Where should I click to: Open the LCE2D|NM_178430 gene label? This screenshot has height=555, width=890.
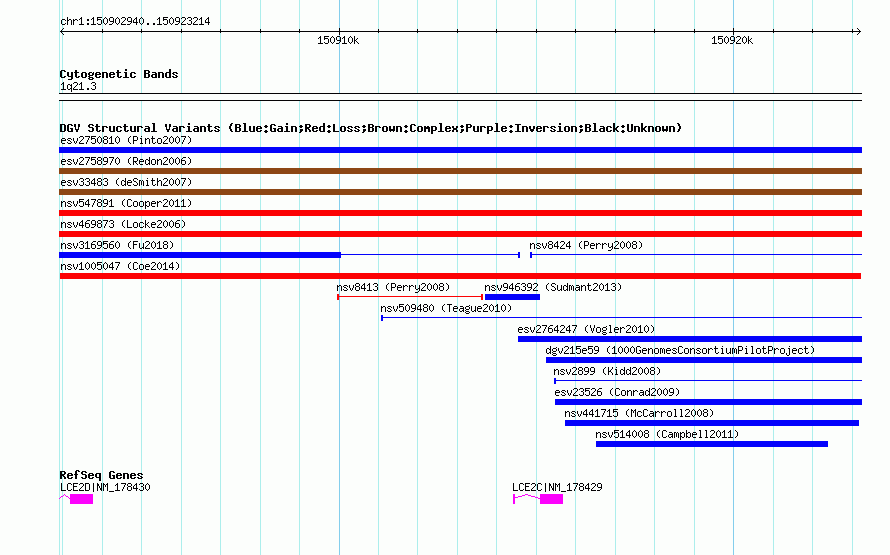[x=105, y=487]
